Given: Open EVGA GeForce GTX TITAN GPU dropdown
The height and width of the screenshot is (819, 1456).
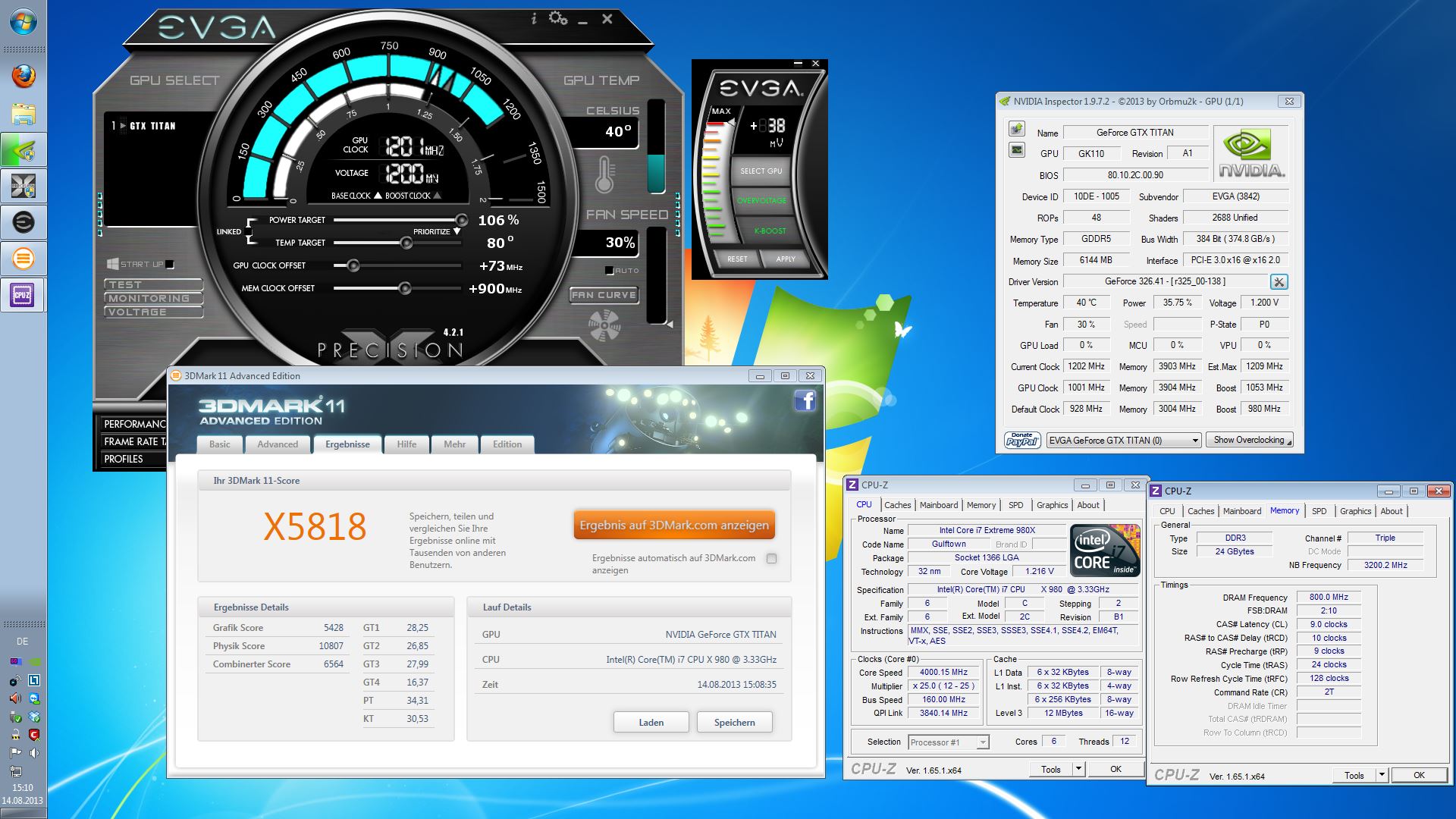Looking at the screenshot, I should pos(1124,441).
